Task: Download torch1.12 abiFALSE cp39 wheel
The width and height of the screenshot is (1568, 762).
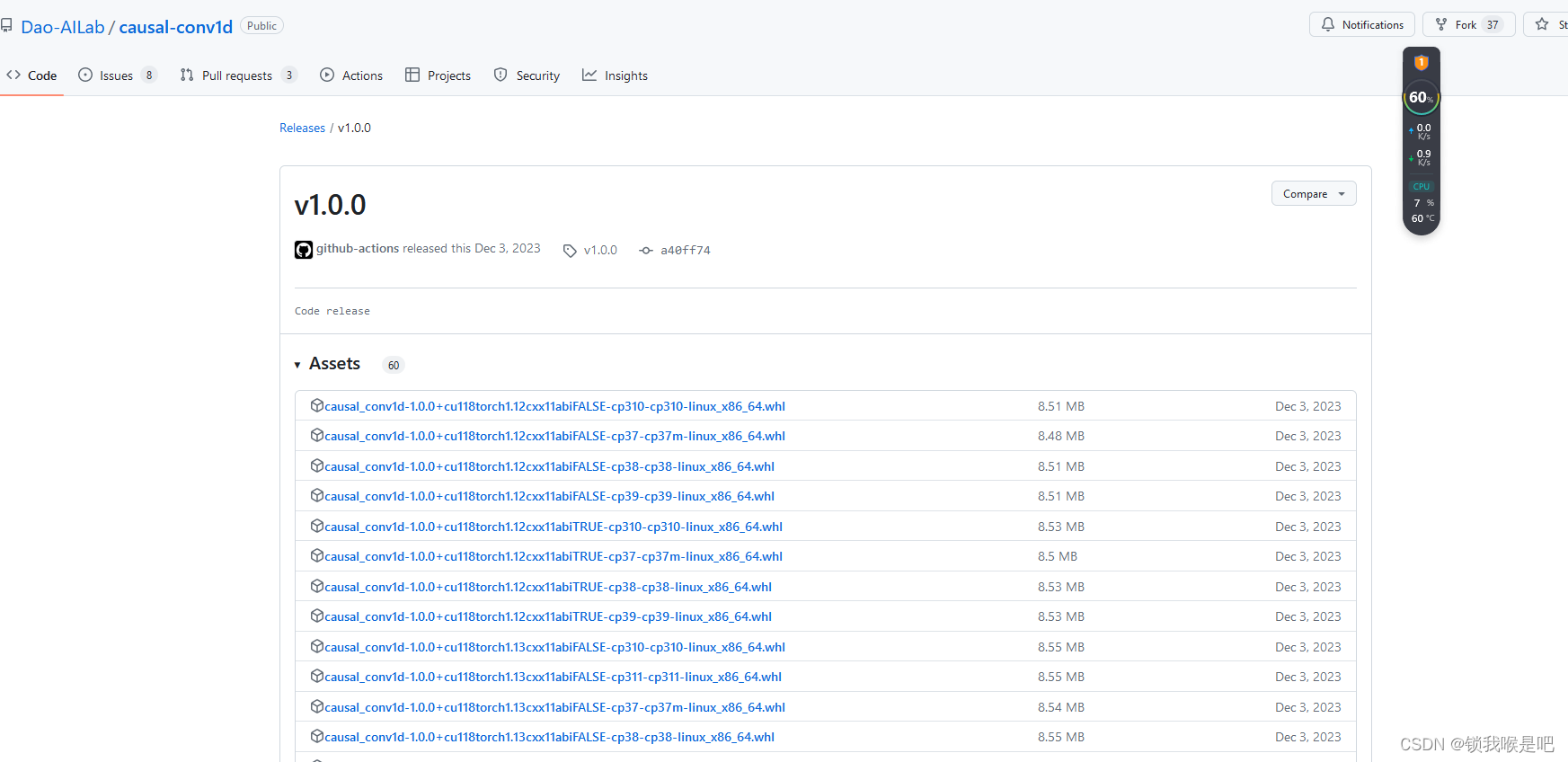Action: (x=549, y=496)
